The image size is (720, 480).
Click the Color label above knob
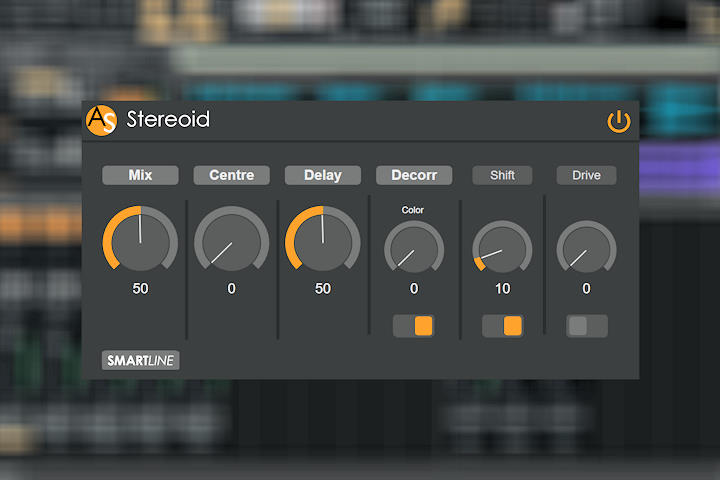(412, 210)
